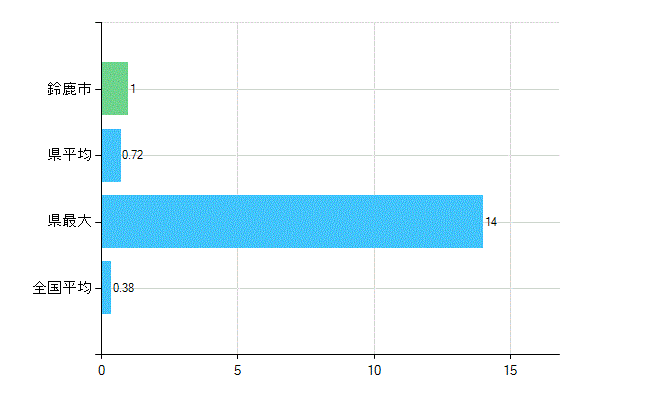Select the 県最大 axis label

tap(69, 221)
